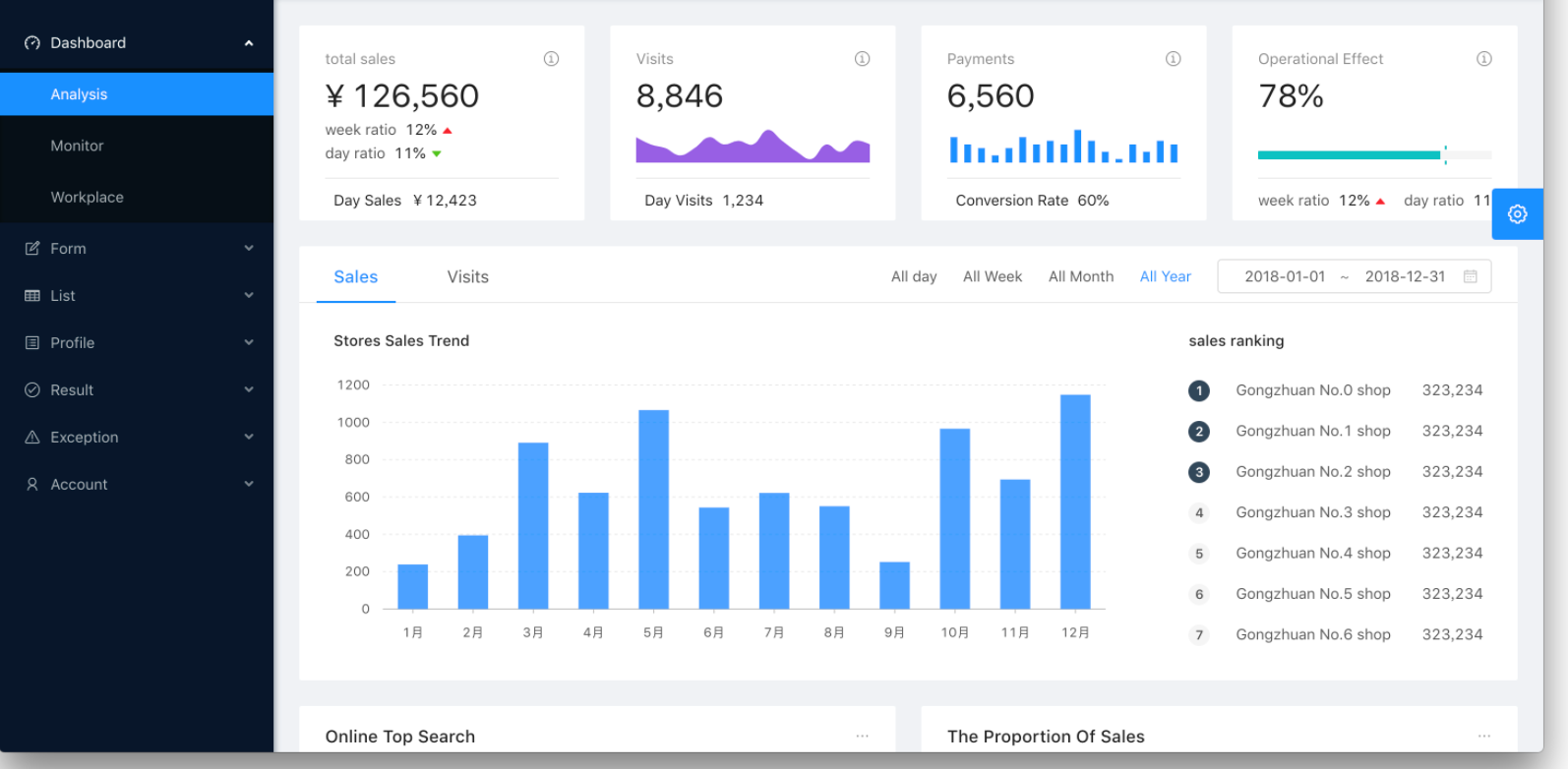Click the Dashboard gauge icon in sidebar
Viewport: 1568px width, 769px height.
click(x=32, y=43)
